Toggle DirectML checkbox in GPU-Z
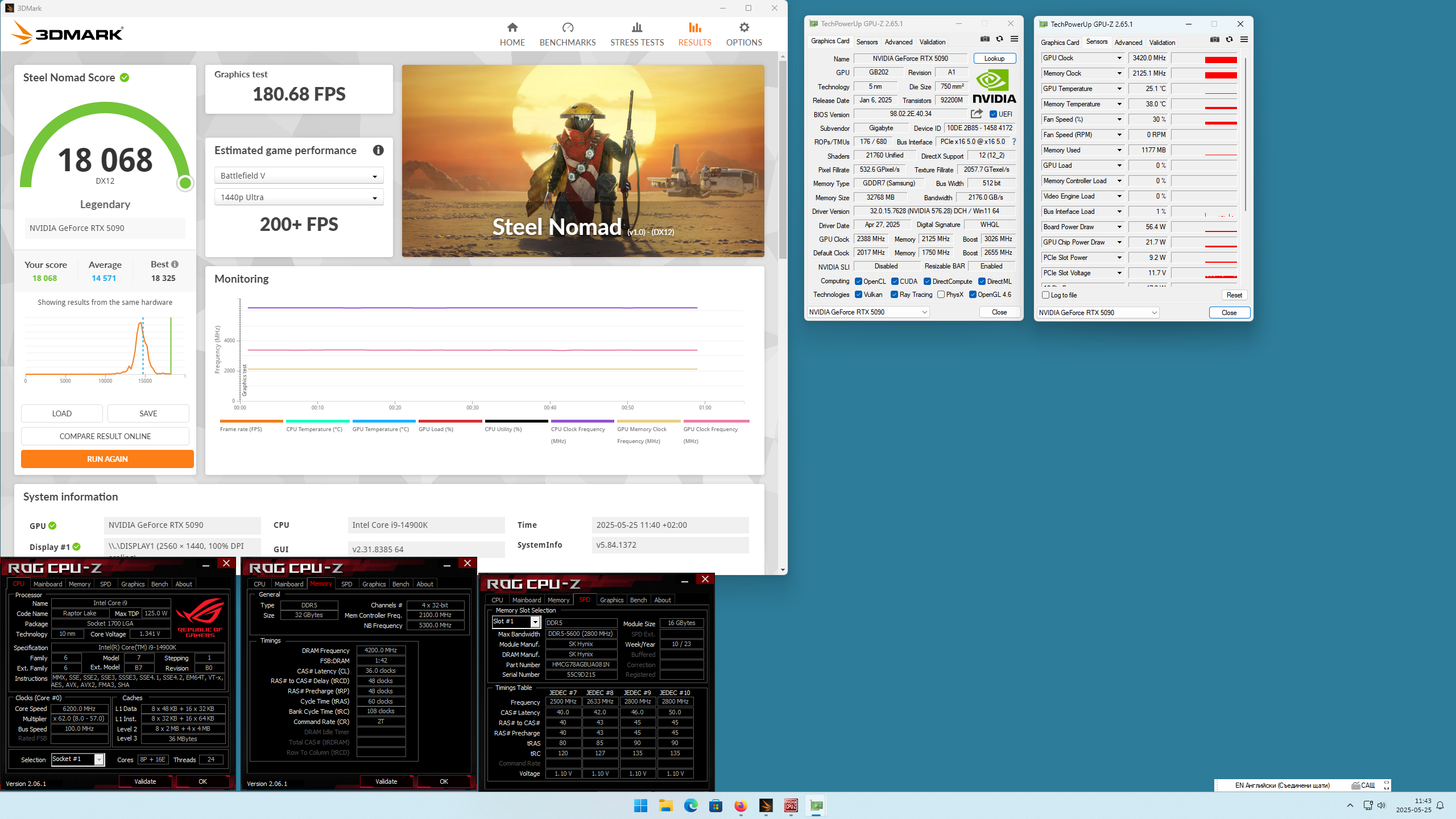 click(982, 282)
